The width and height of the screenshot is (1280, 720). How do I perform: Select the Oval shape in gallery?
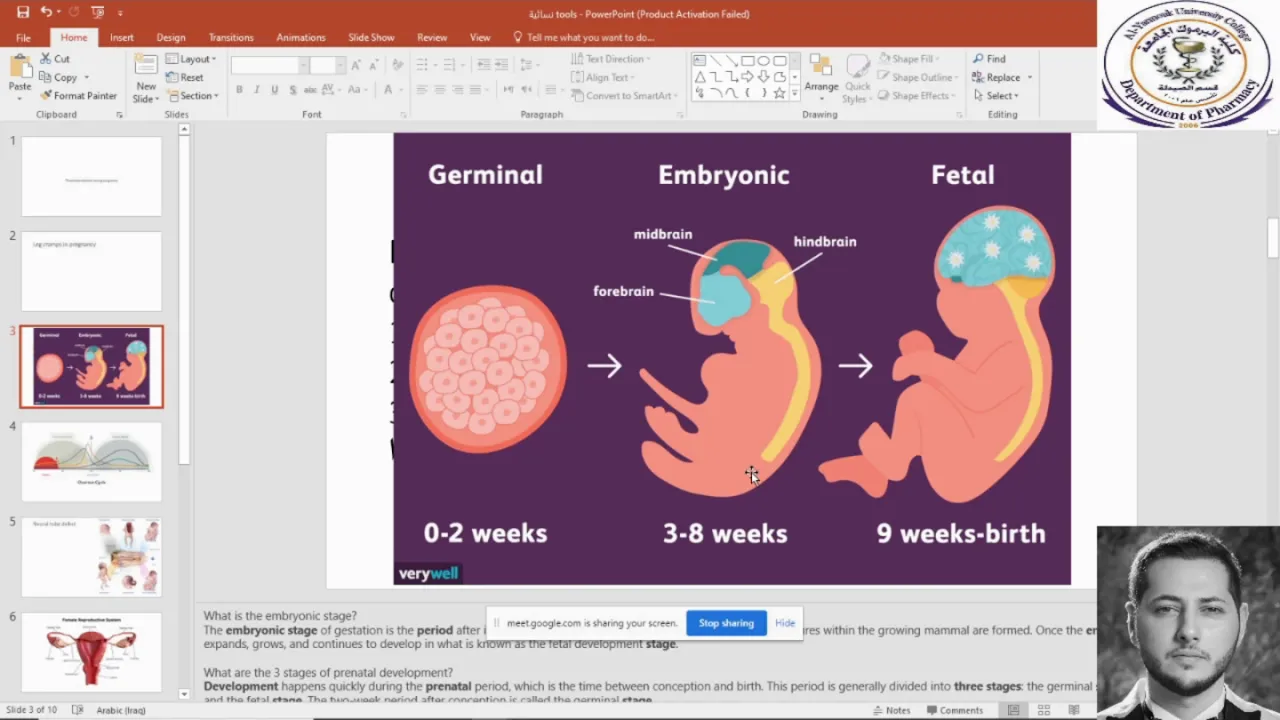pyautogui.click(x=763, y=61)
